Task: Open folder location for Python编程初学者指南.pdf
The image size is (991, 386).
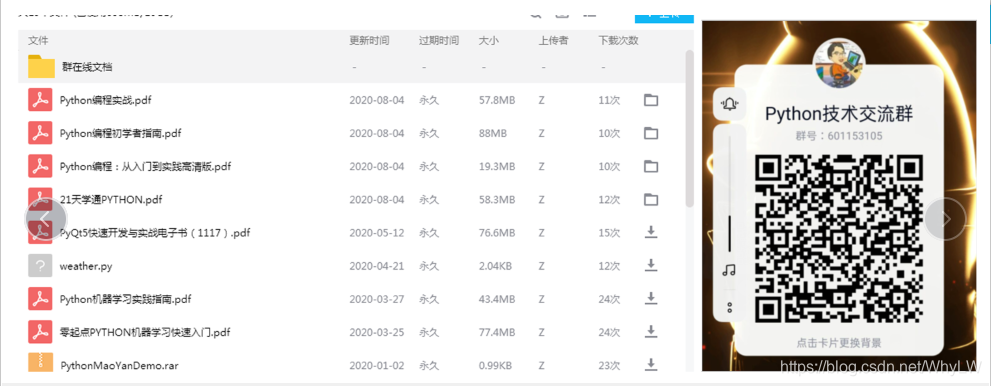Action: pos(650,133)
